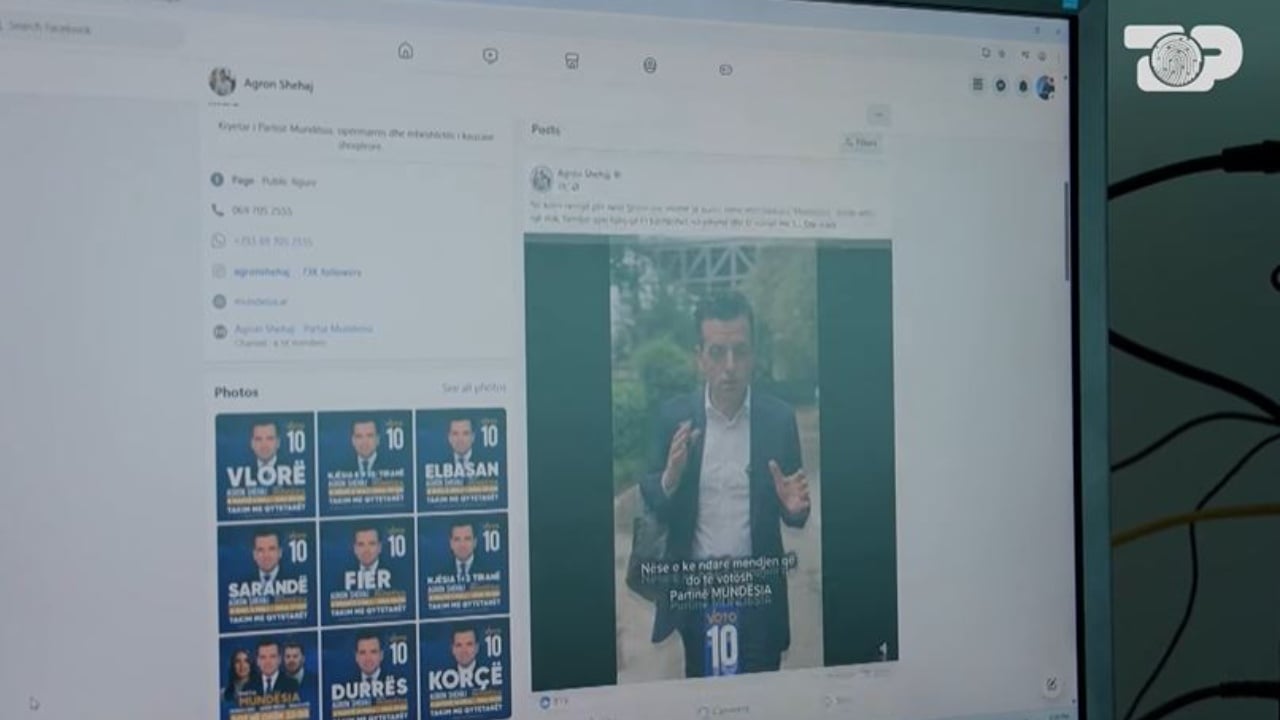Click the Filters button in Posts

tap(862, 143)
